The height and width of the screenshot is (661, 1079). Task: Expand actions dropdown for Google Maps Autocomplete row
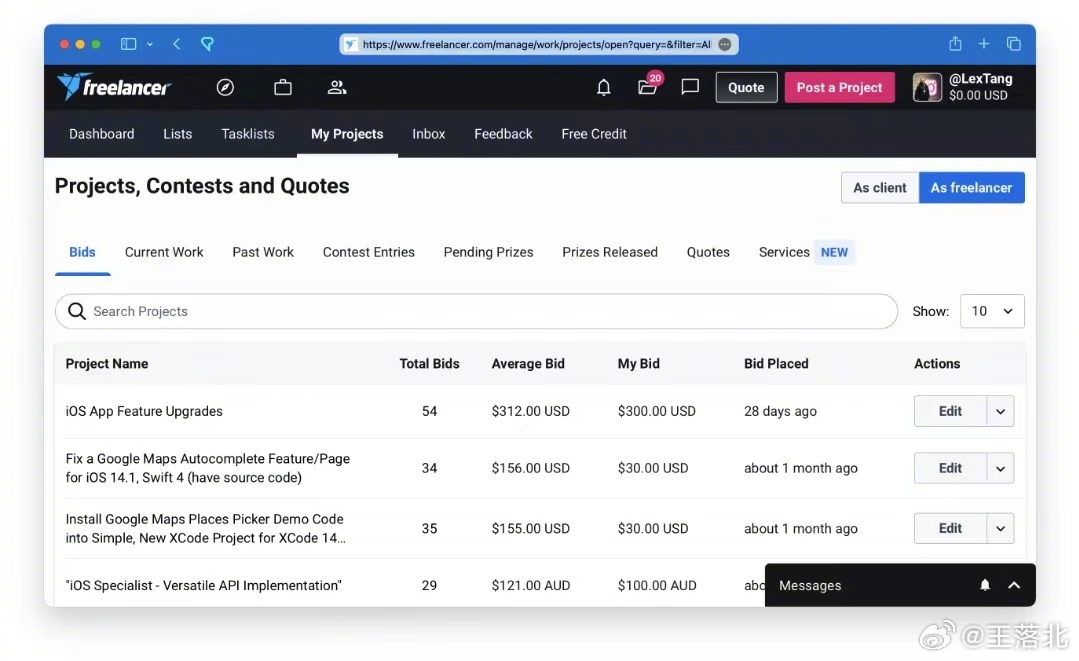tap(1001, 468)
